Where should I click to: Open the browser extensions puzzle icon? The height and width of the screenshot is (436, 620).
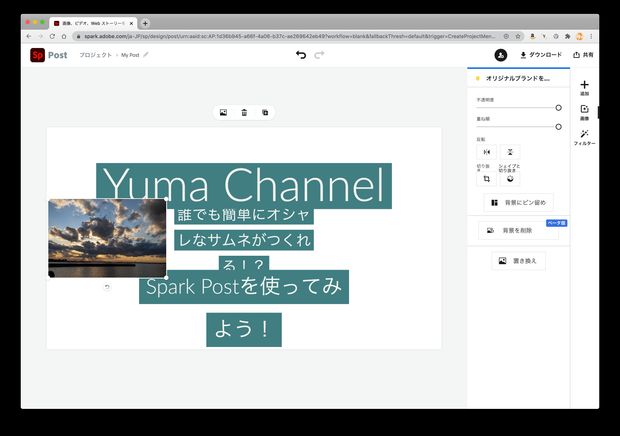click(x=567, y=36)
